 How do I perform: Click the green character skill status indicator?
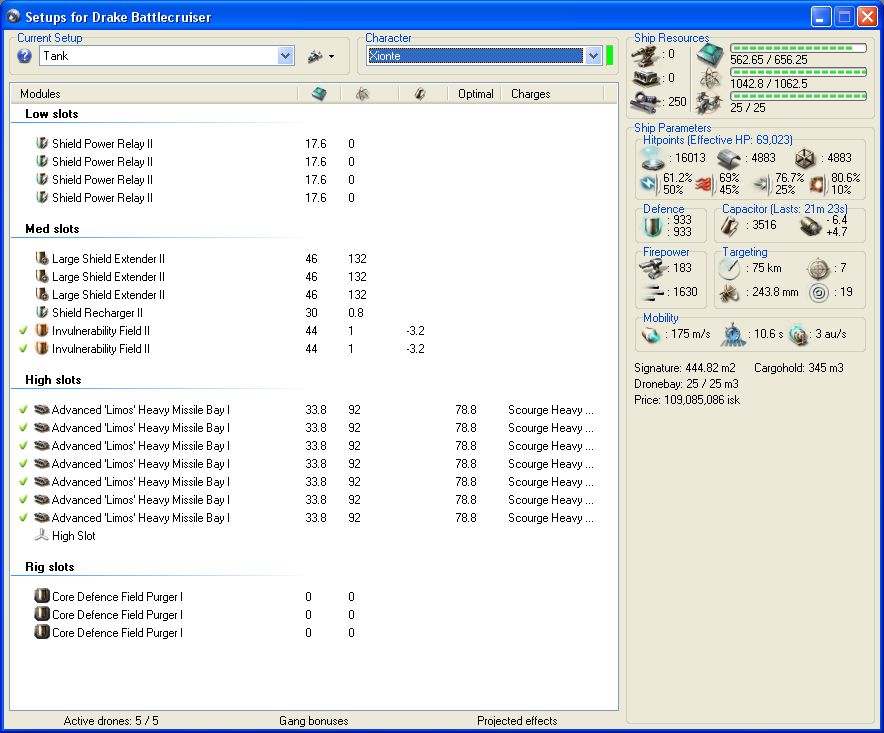(609, 56)
